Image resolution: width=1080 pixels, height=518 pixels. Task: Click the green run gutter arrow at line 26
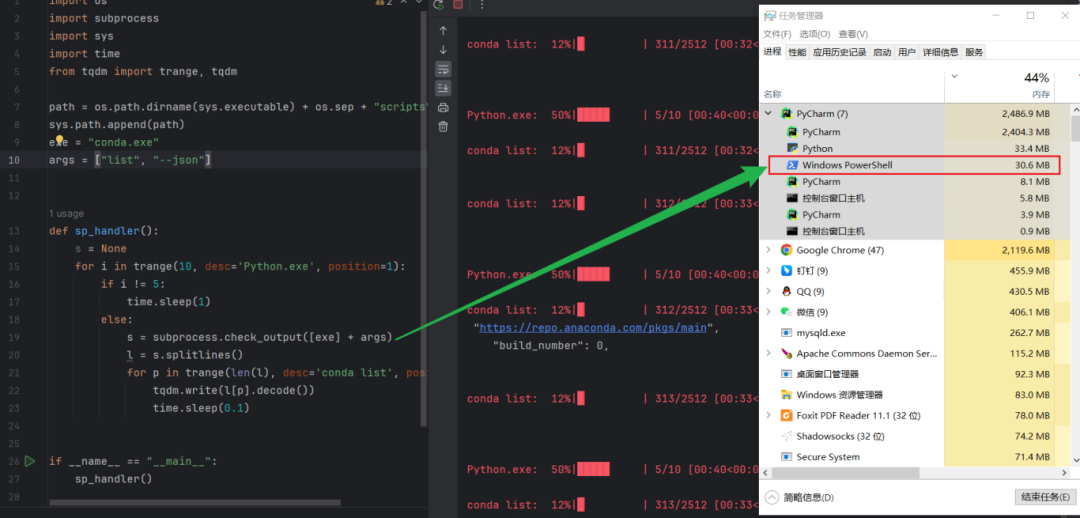(30, 461)
